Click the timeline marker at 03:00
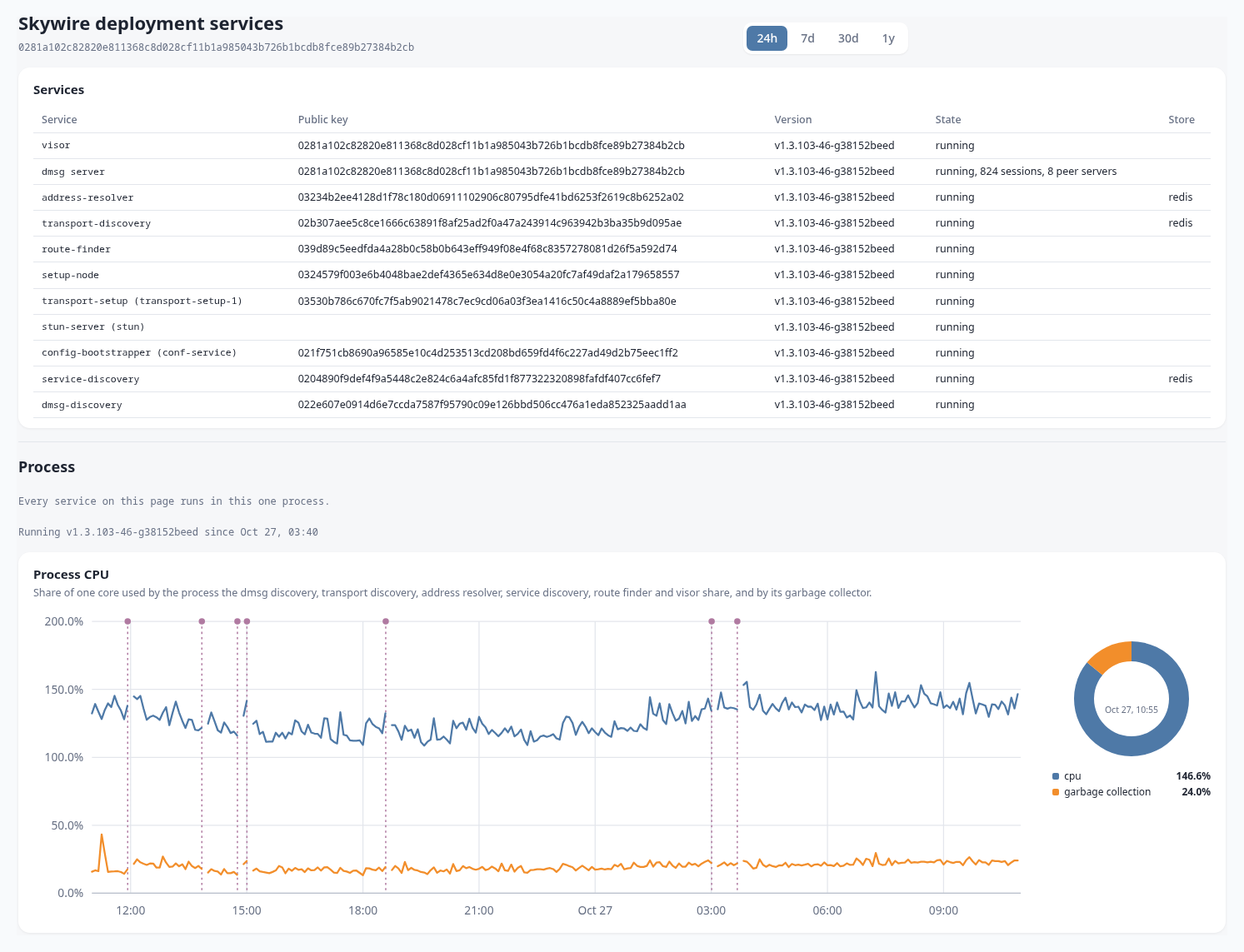The height and width of the screenshot is (952, 1244). click(x=712, y=621)
